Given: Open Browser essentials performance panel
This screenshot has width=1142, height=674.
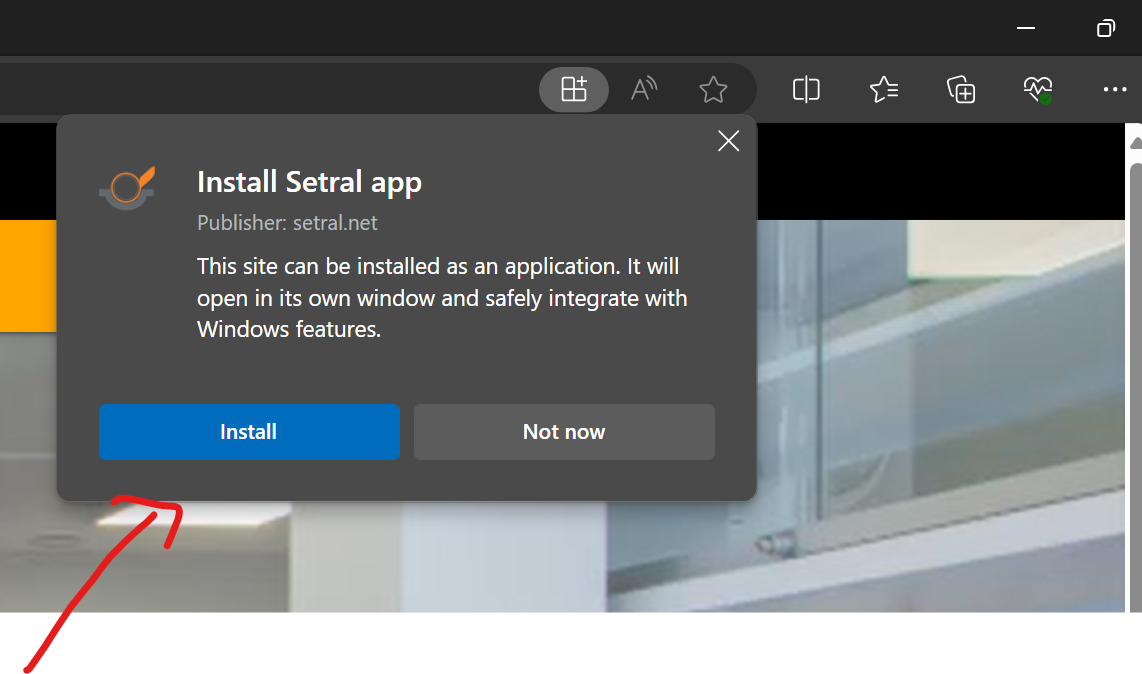Looking at the screenshot, I should (1037, 89).
